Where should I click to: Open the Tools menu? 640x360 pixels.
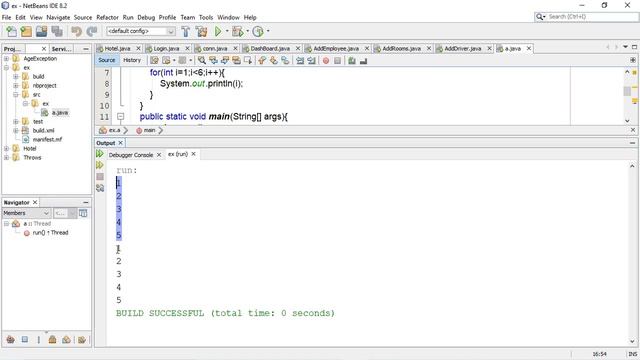tap(206, 17)
